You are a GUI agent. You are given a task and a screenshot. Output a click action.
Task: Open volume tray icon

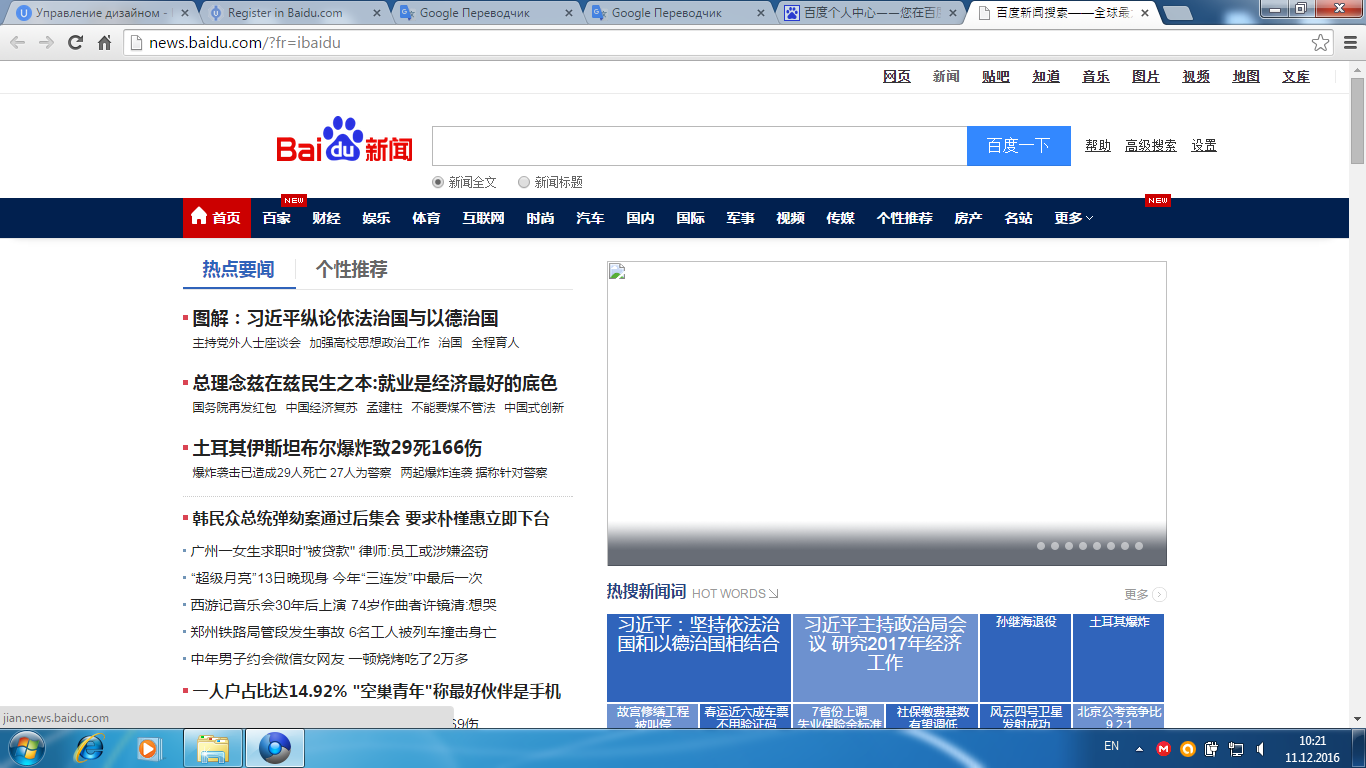[1260, 748]
